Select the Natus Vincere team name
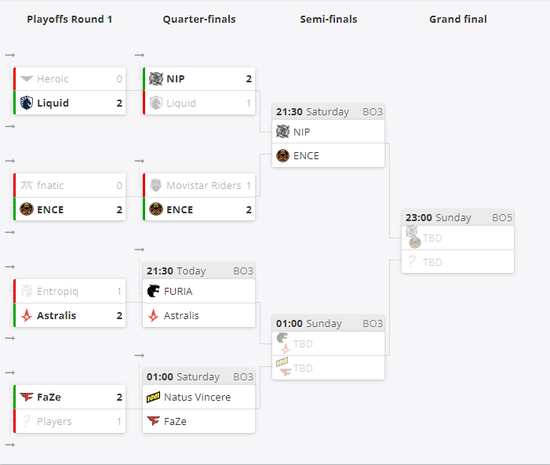Image resolution: width=550 pixels, height=465 pixels. coord(197,397)
